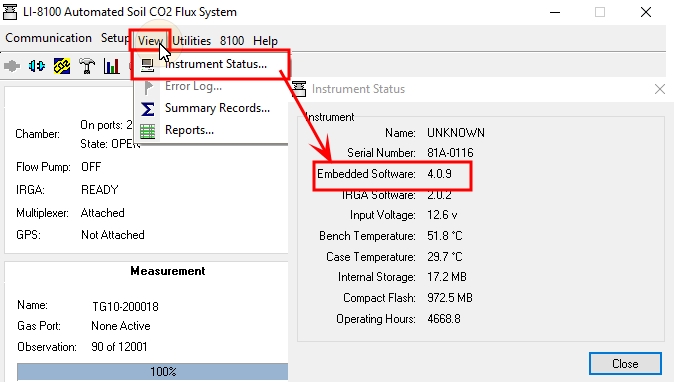
Task: Click the 100% measurement progress bar
Action: 152,372
